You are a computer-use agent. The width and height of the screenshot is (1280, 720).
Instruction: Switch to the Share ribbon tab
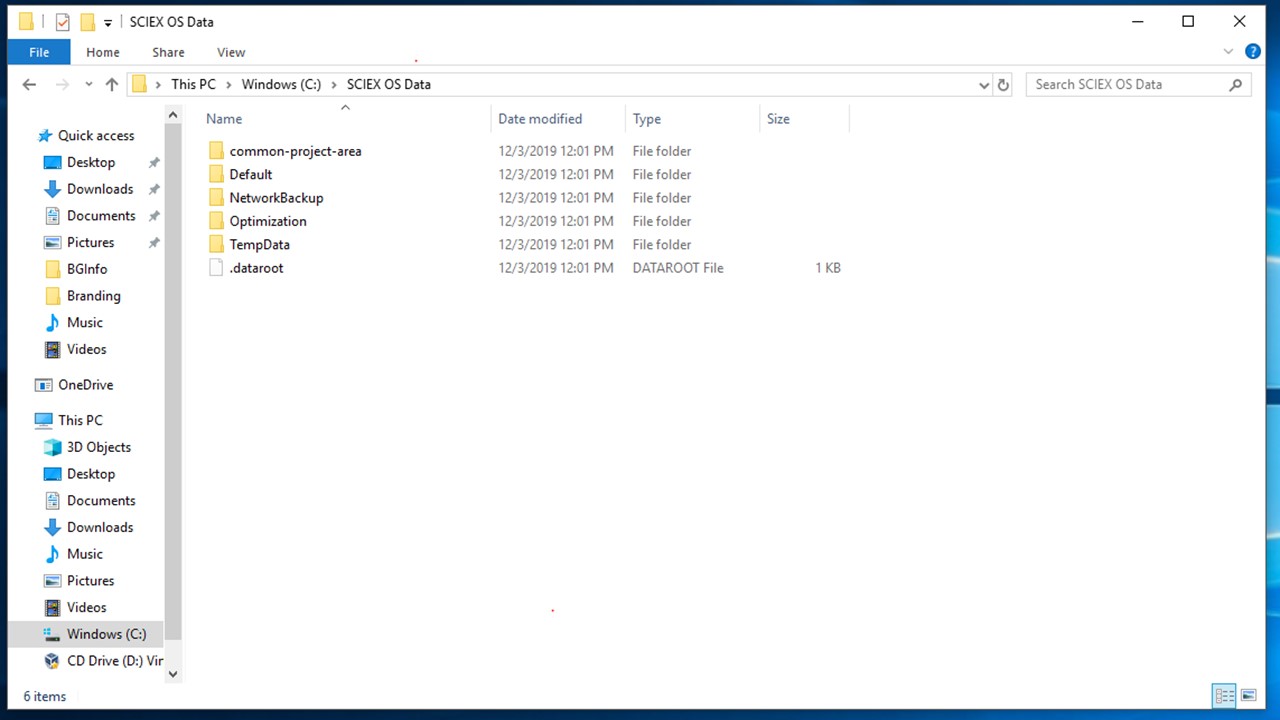click(168, 52)
